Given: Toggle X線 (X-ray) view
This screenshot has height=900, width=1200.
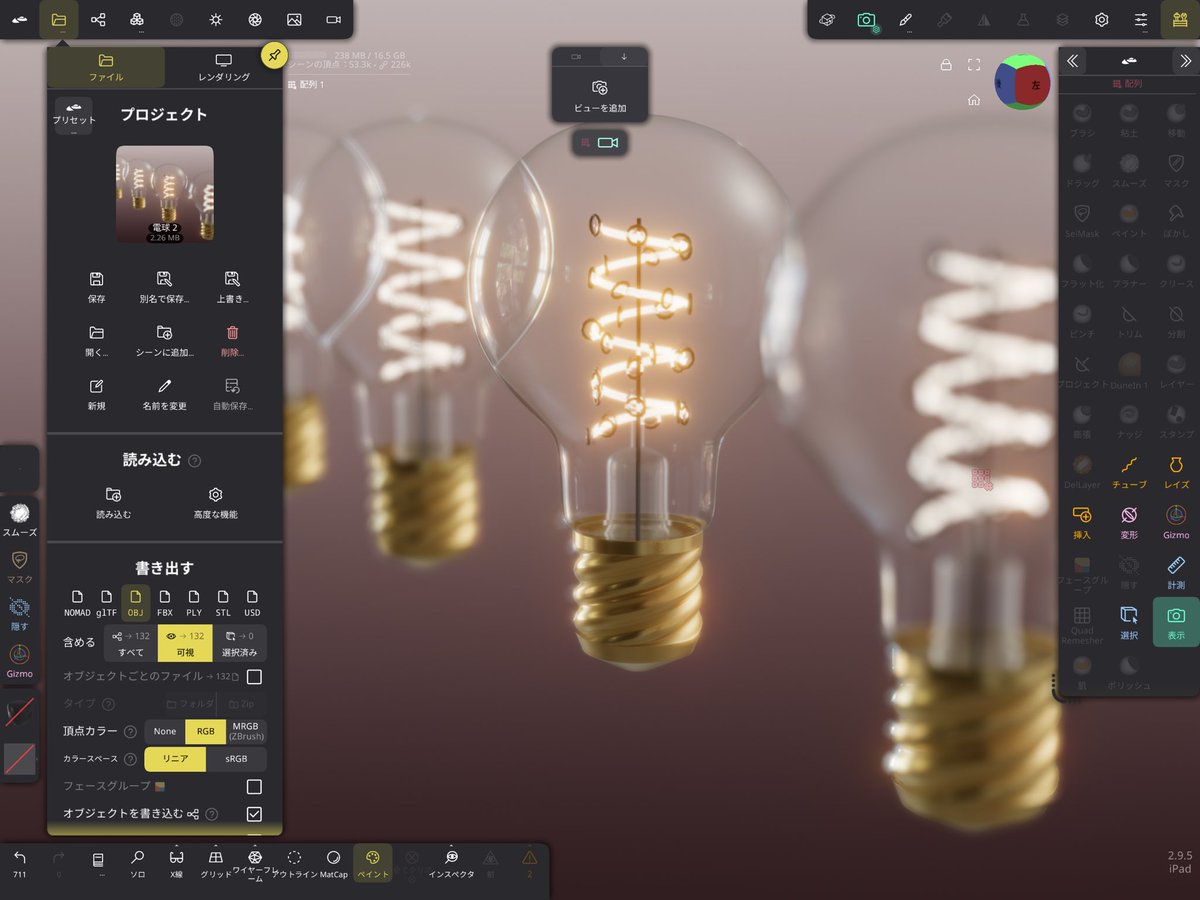Looking at the screenshot, I should click(176, 863).
